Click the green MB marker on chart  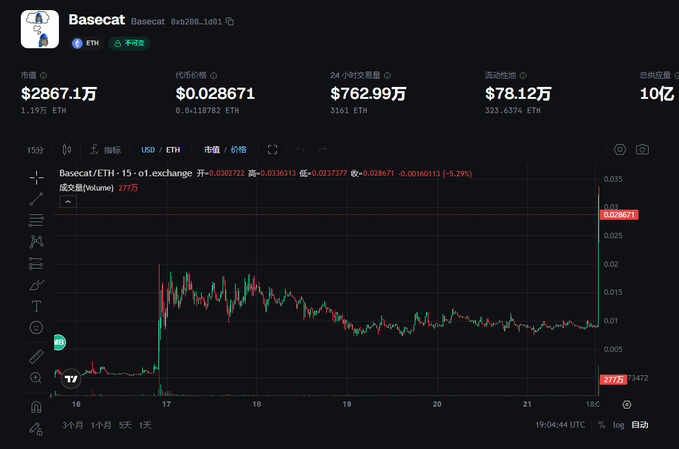59,342
